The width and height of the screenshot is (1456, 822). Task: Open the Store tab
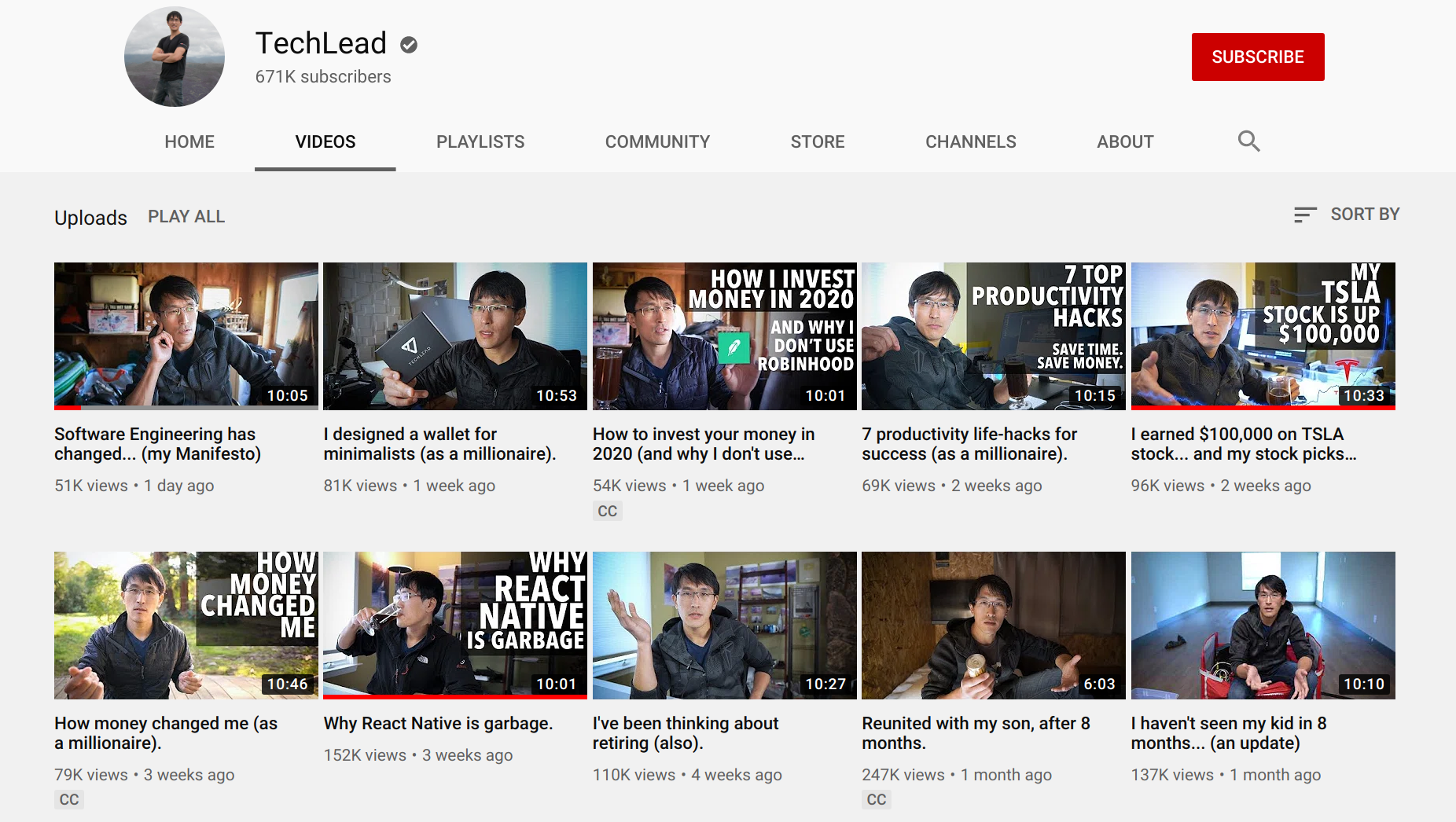tap(818, 142)
